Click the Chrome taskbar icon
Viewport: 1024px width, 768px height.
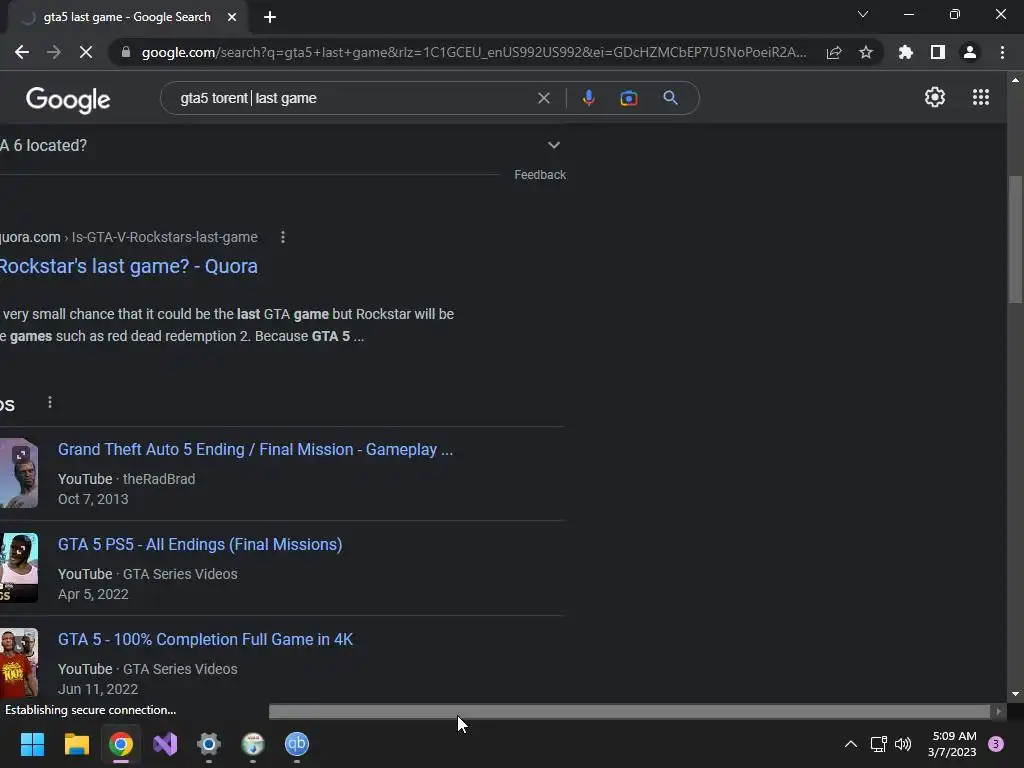click(121, 744)
